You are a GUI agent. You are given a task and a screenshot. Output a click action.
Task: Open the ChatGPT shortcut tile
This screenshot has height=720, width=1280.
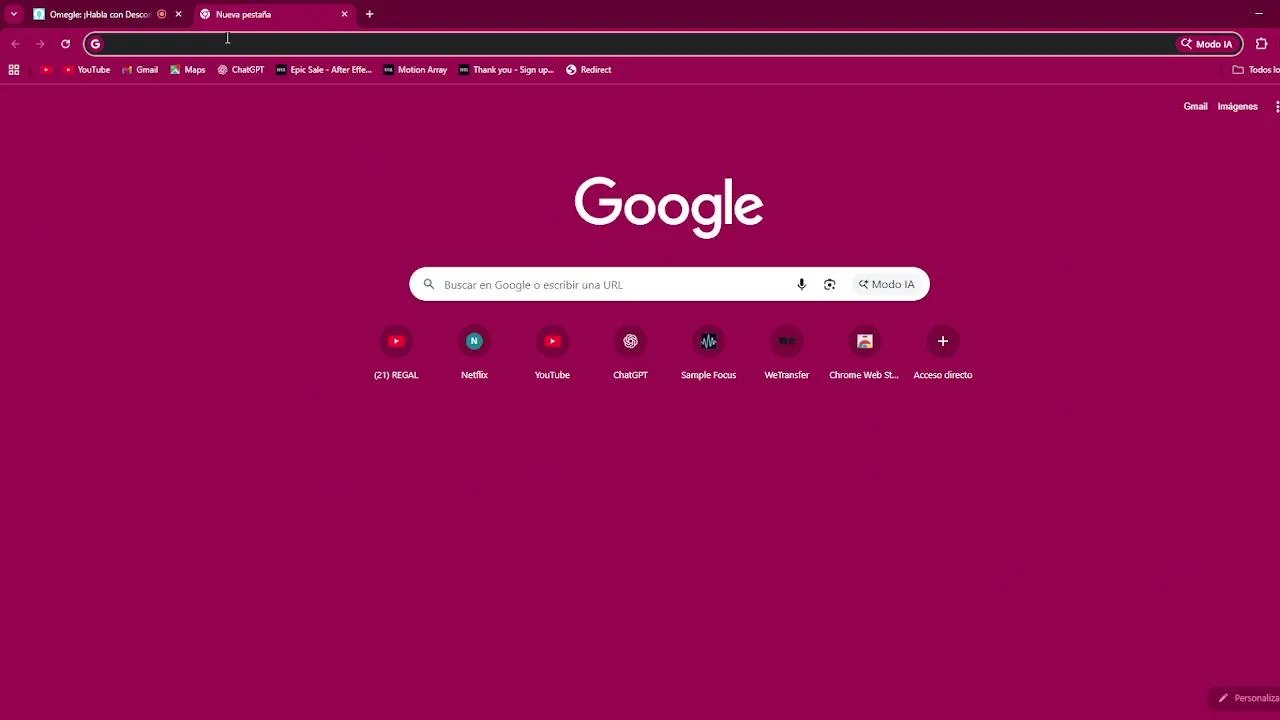[x=630, y=354]
